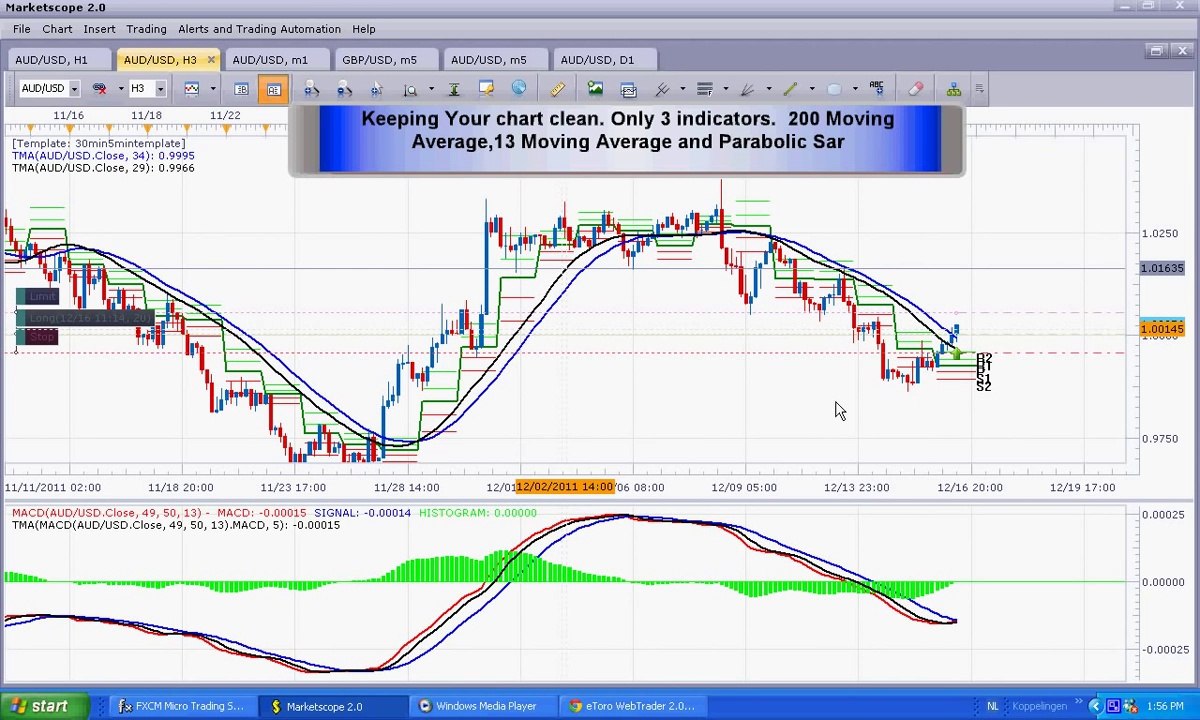Screen dimensions: 1200x720
Task: Select the Fibonacci retracement lines tool
Action: [x=705, y=89]
